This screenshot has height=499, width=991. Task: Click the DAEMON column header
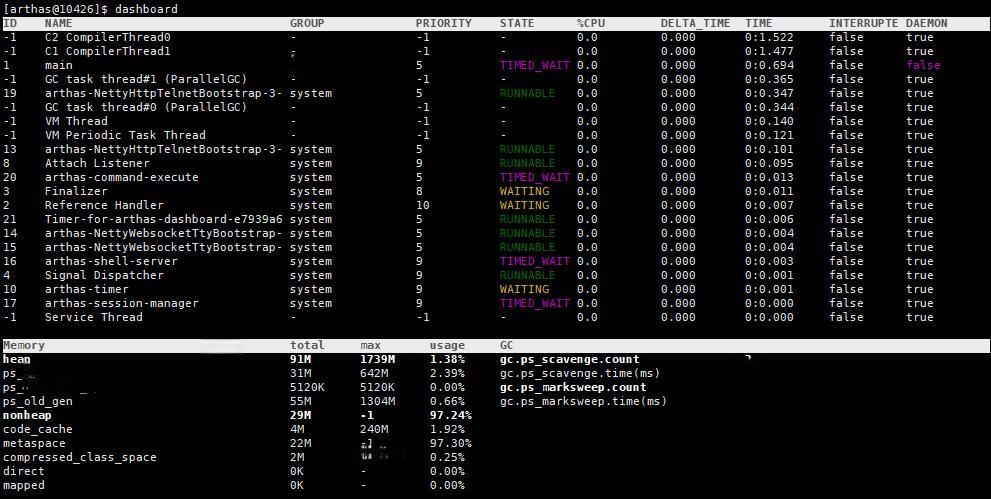click(926, 23)
